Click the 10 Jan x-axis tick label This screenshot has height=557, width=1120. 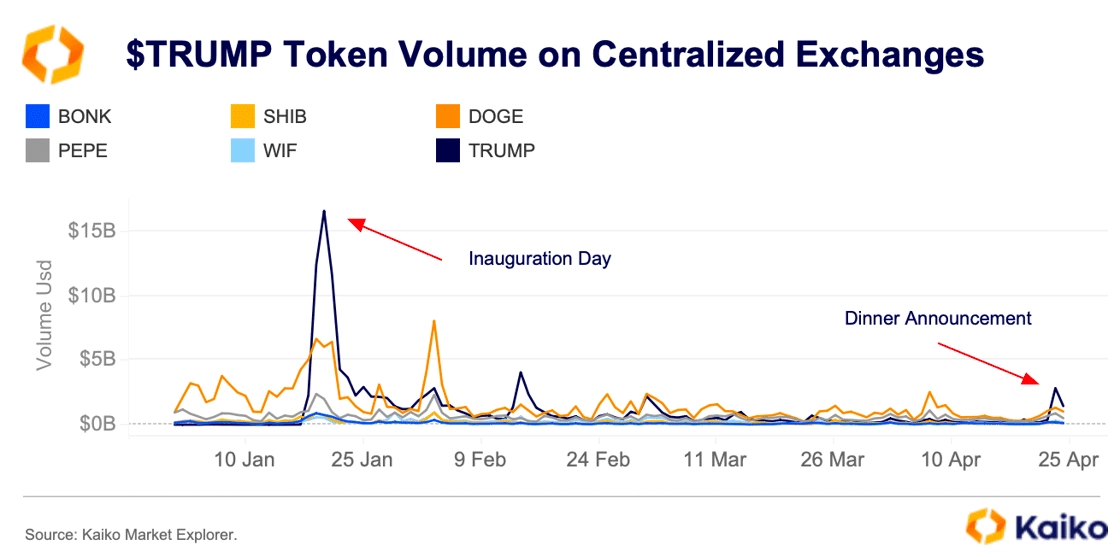[x=246, y=461]
